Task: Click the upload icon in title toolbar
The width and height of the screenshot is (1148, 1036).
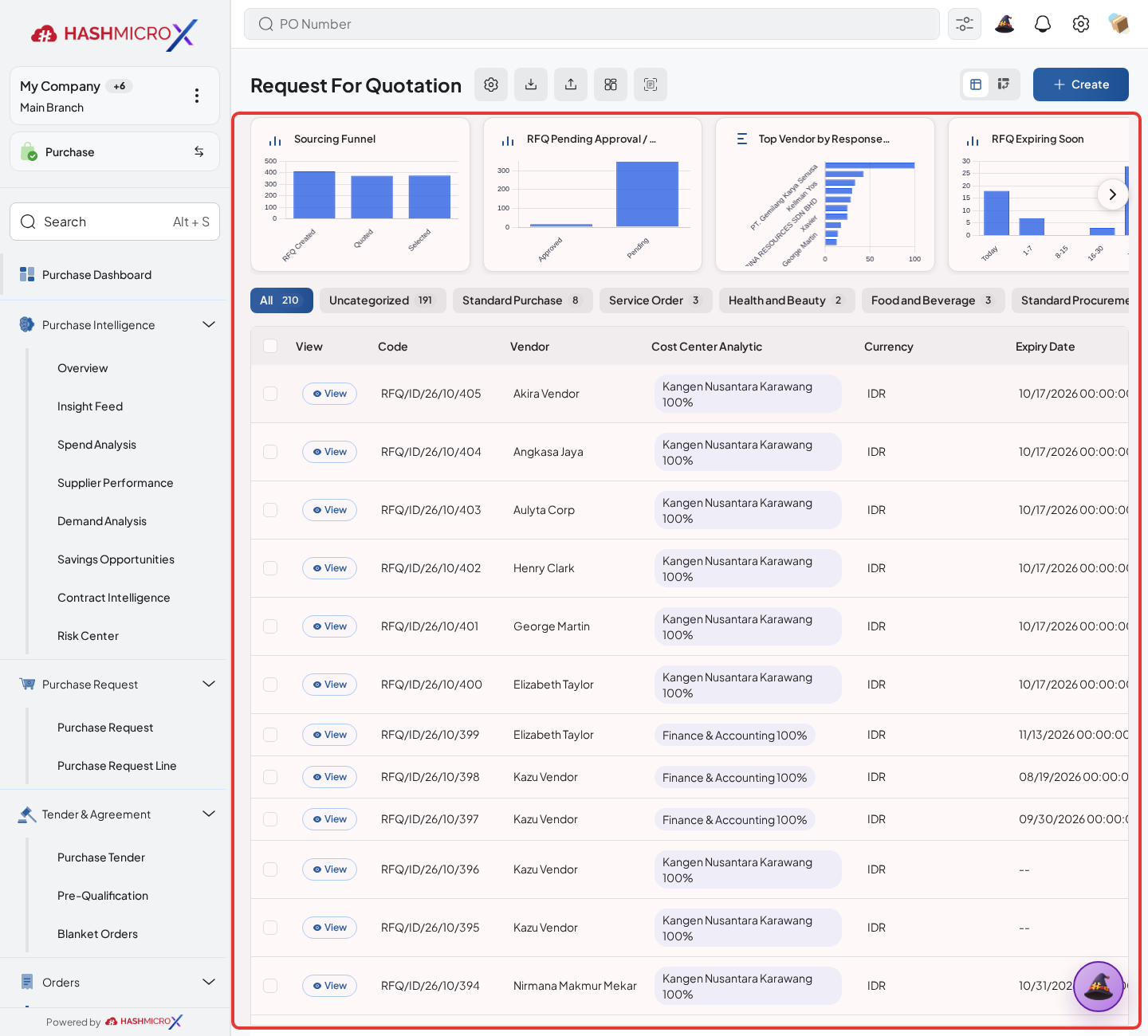Action: click(571, 84)
